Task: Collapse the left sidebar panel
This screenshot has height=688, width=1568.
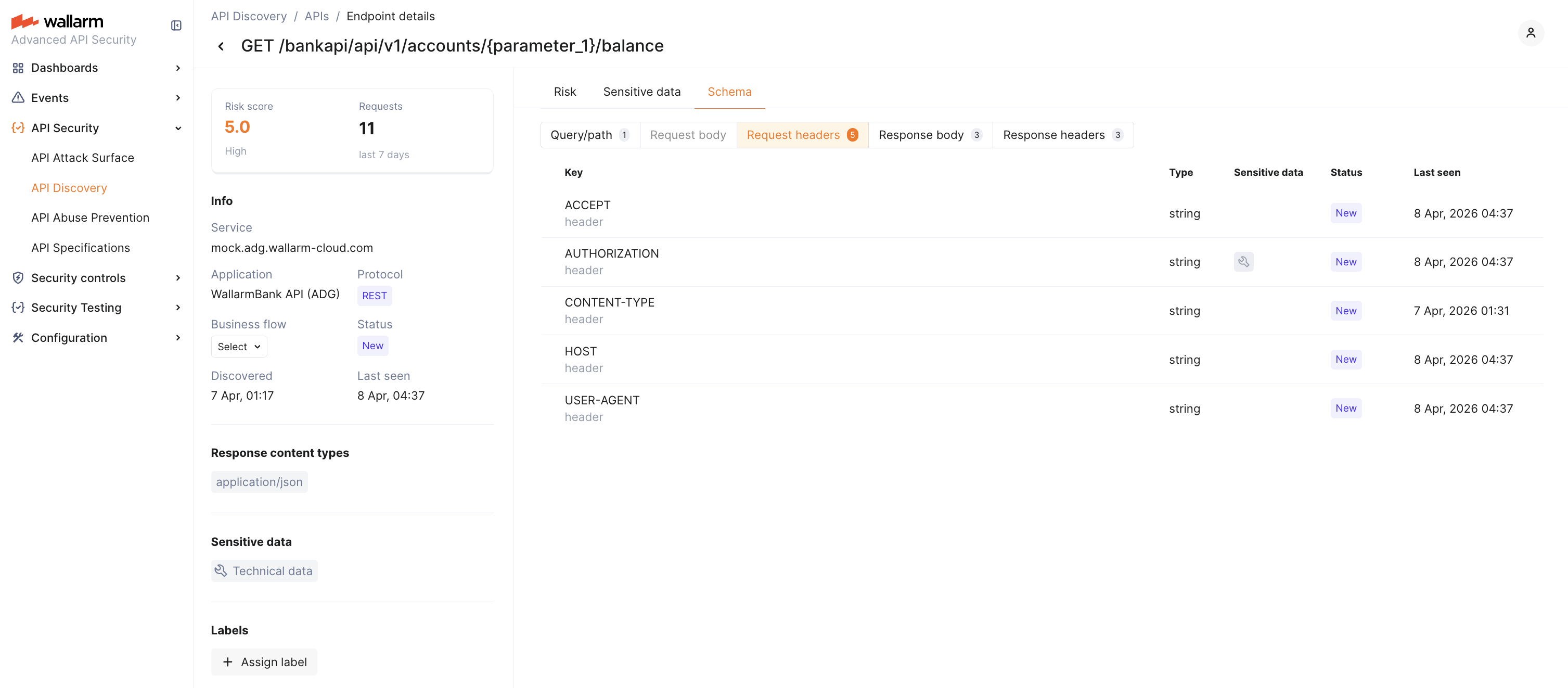Action: (176, 25)
